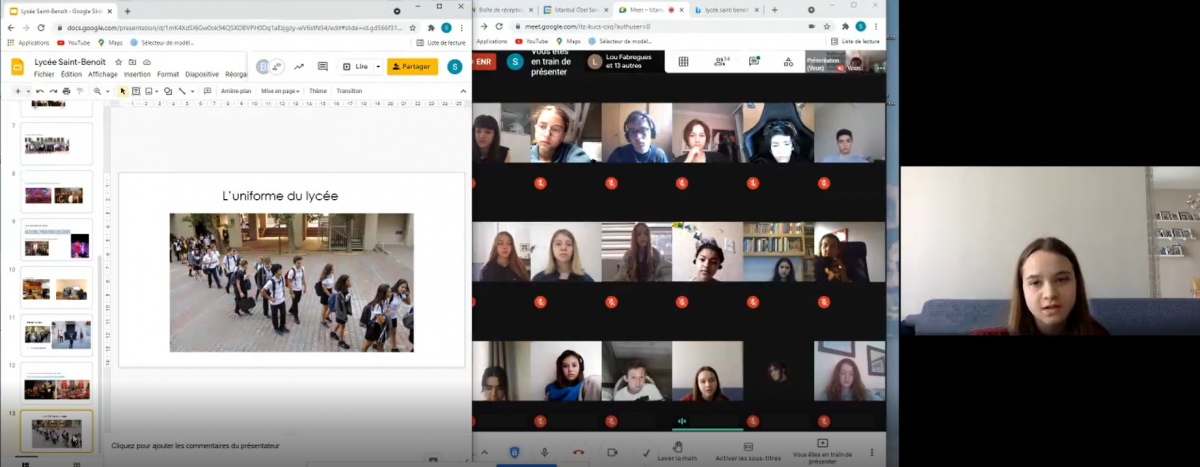Open the zoom level dropdown arrow
This screenshot has width=1200, height=467.
(106, 91)
